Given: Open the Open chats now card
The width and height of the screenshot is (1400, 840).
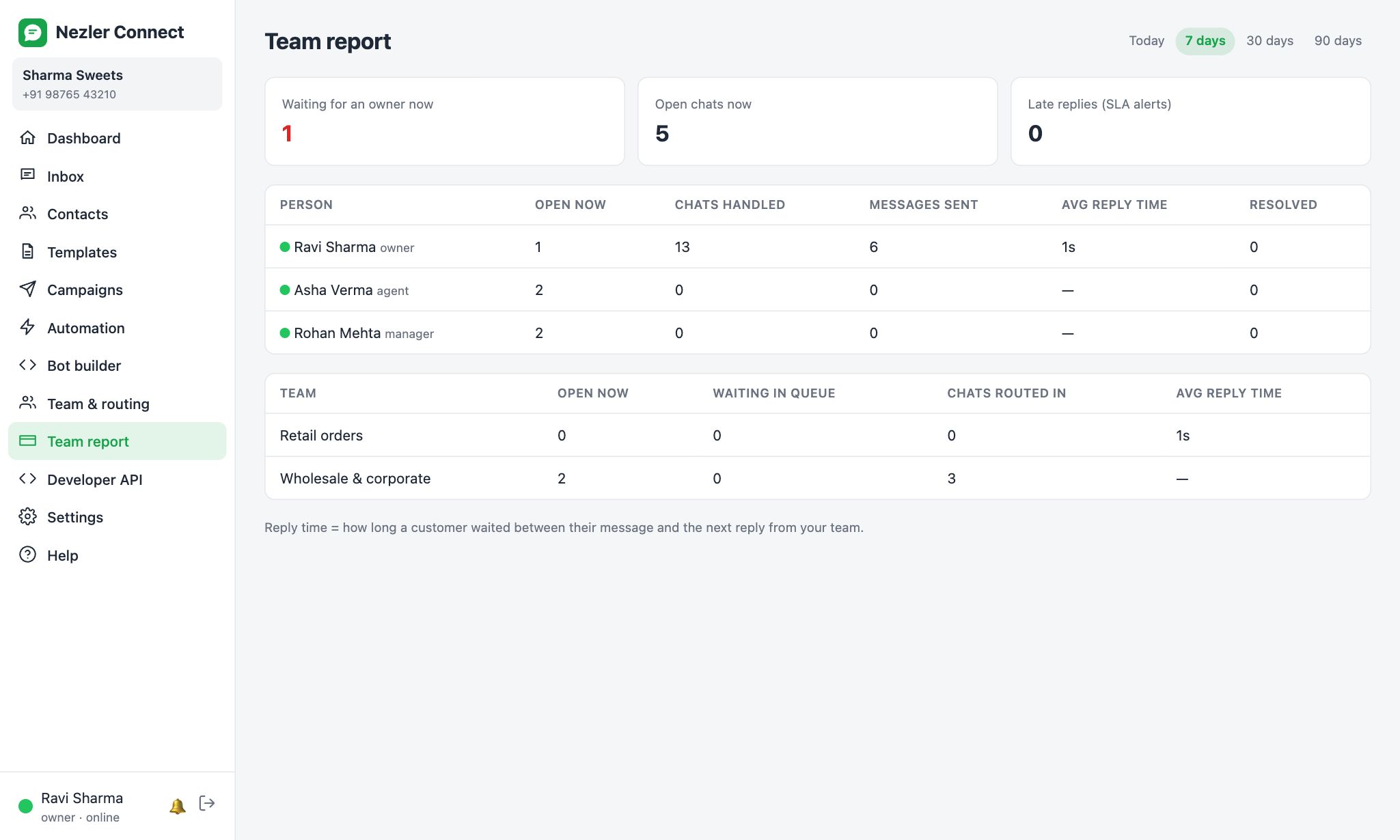Looking at the screenshot, I should pos(817,121).
